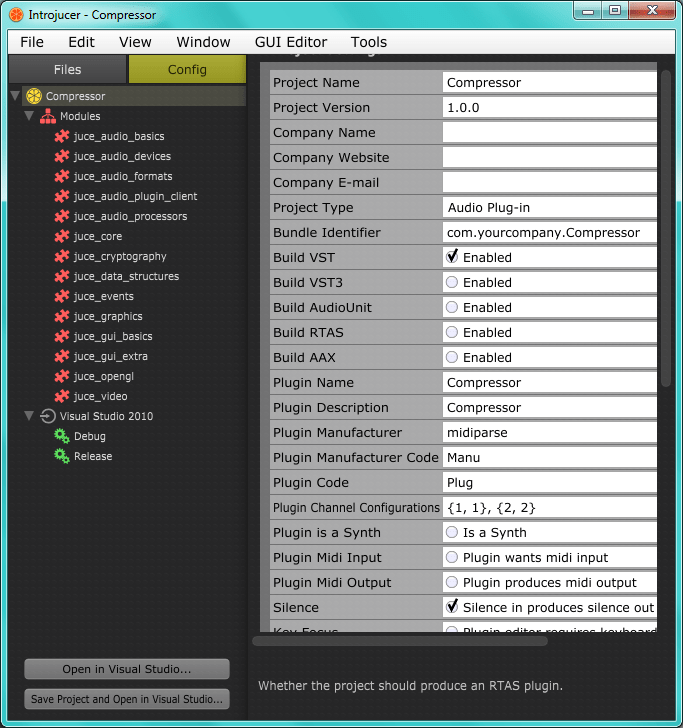
Task: Click the Plugin Name field
Action: coord(550,383)
